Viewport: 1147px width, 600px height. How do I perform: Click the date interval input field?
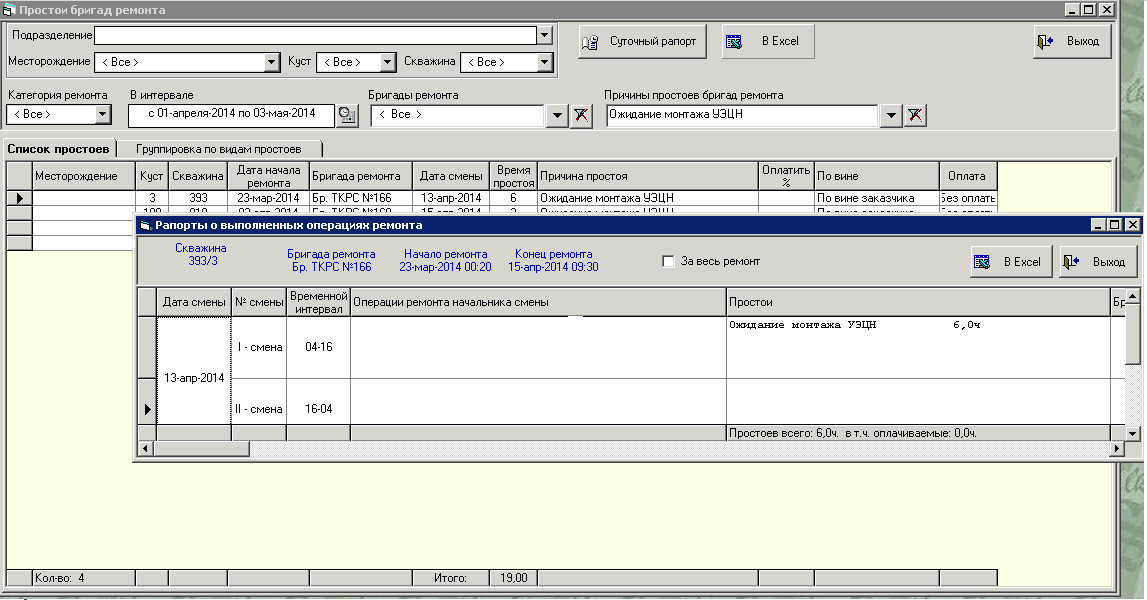click(x=231, y=114)
